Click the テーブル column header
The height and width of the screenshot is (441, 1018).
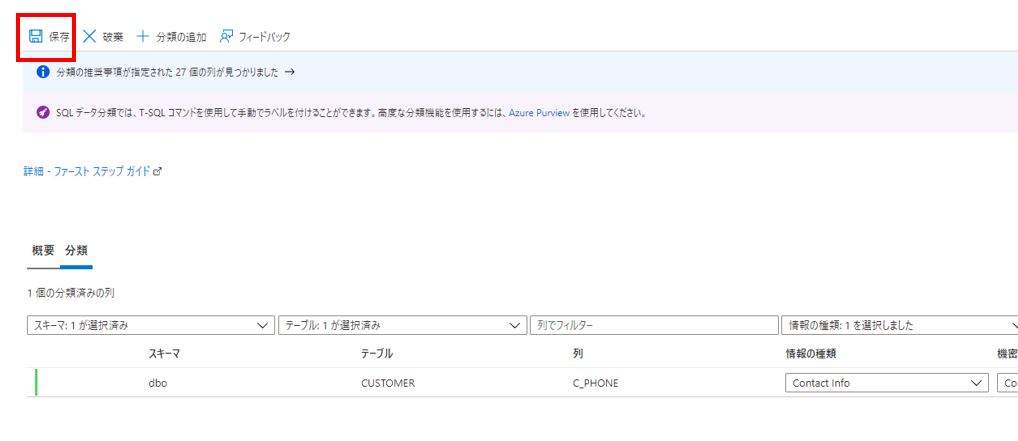(377, 353)
